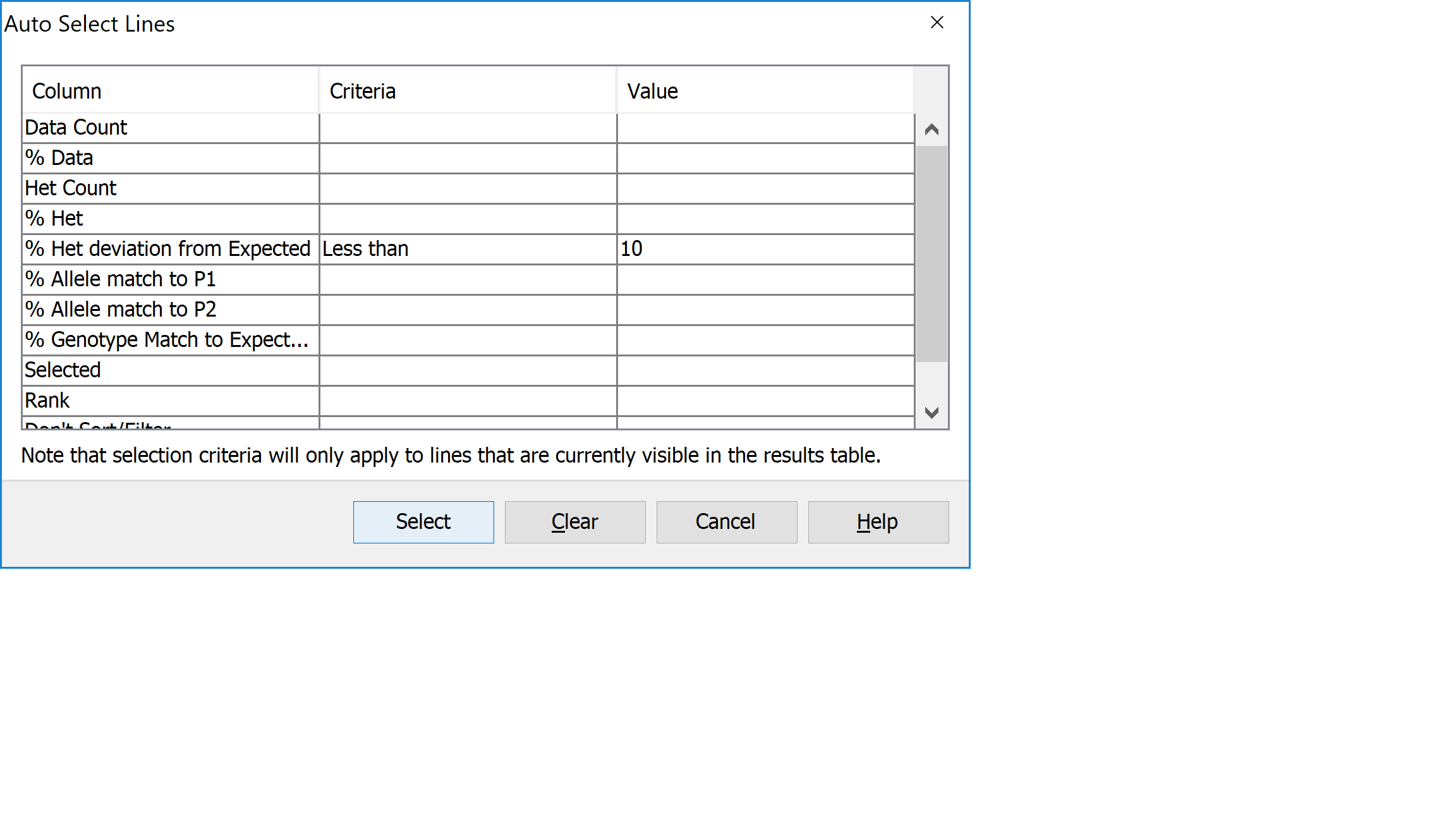Image resolution: width=1456 pixels, height=819 pixels.
Task: Open Criteria cell for % Data
Action: [468, 159]
